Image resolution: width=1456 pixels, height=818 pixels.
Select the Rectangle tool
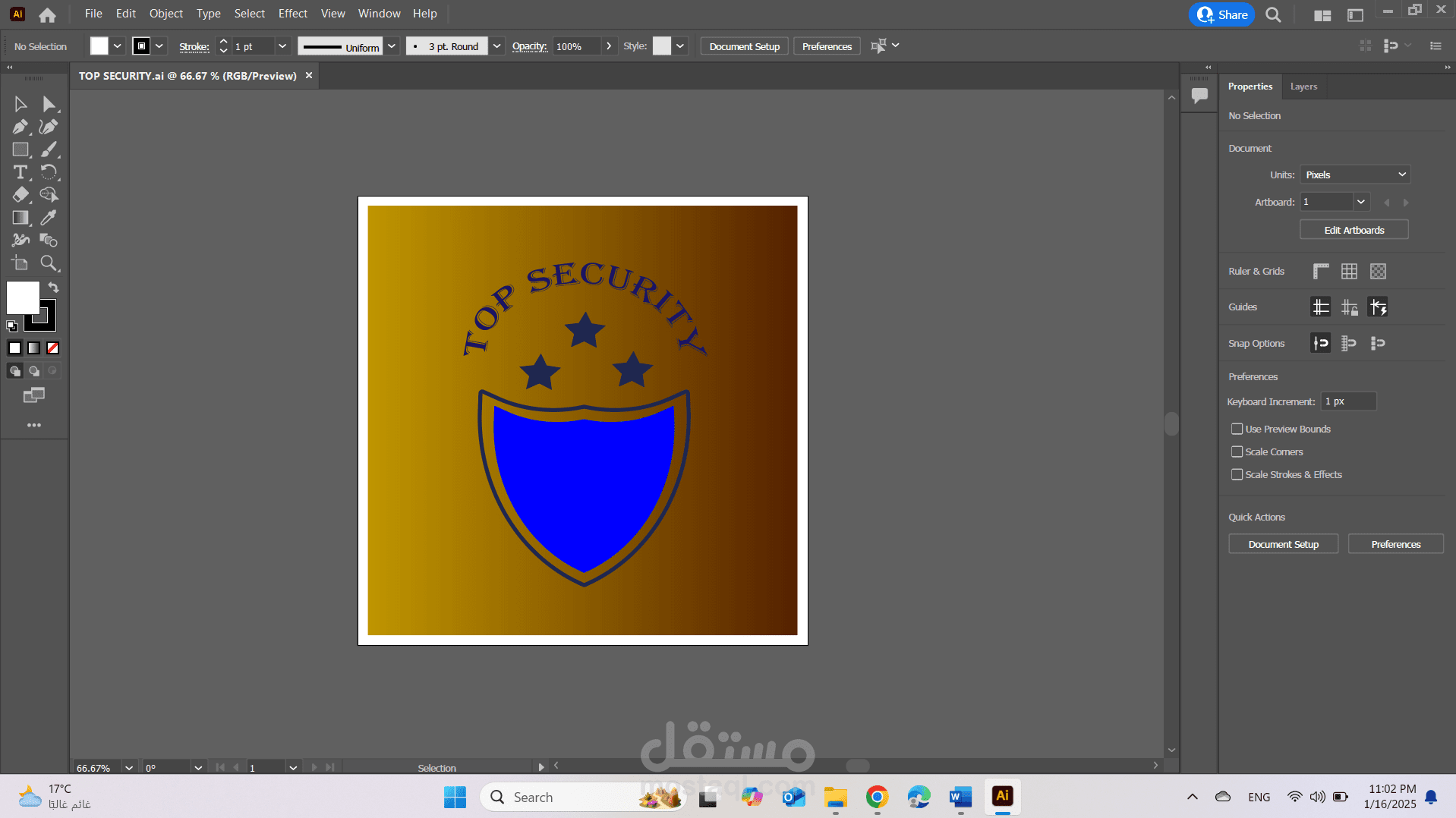(x=20, y=149)
